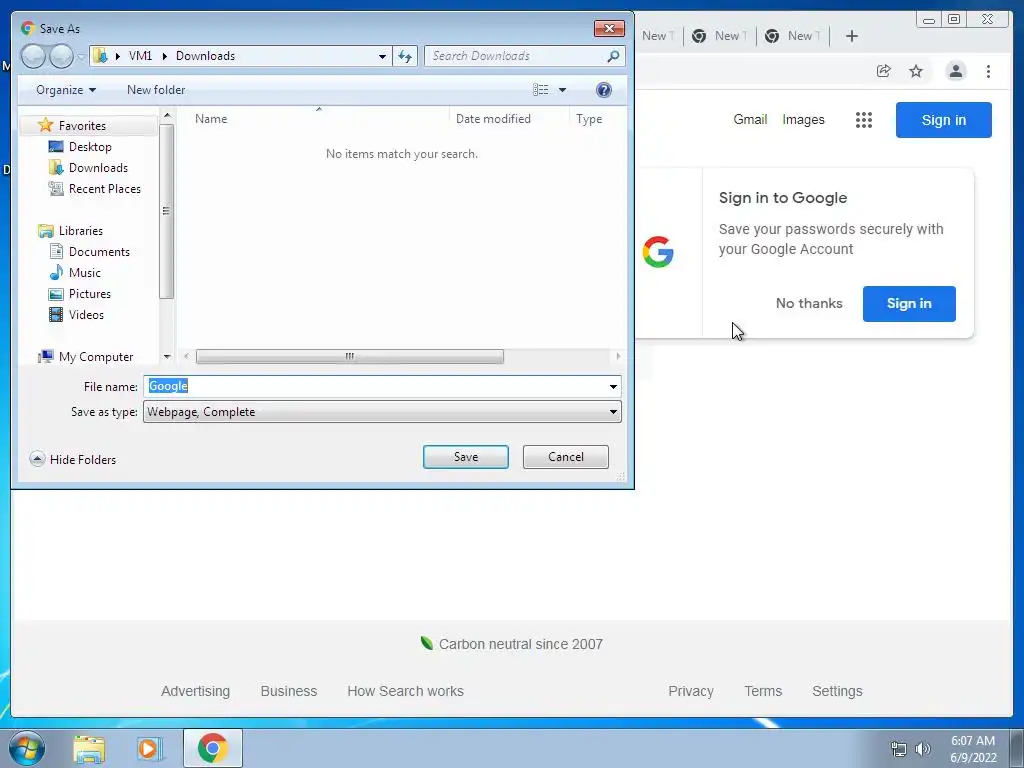Click the Save button
This screenshot has height=768, width=1024.
tap(466, 457)
